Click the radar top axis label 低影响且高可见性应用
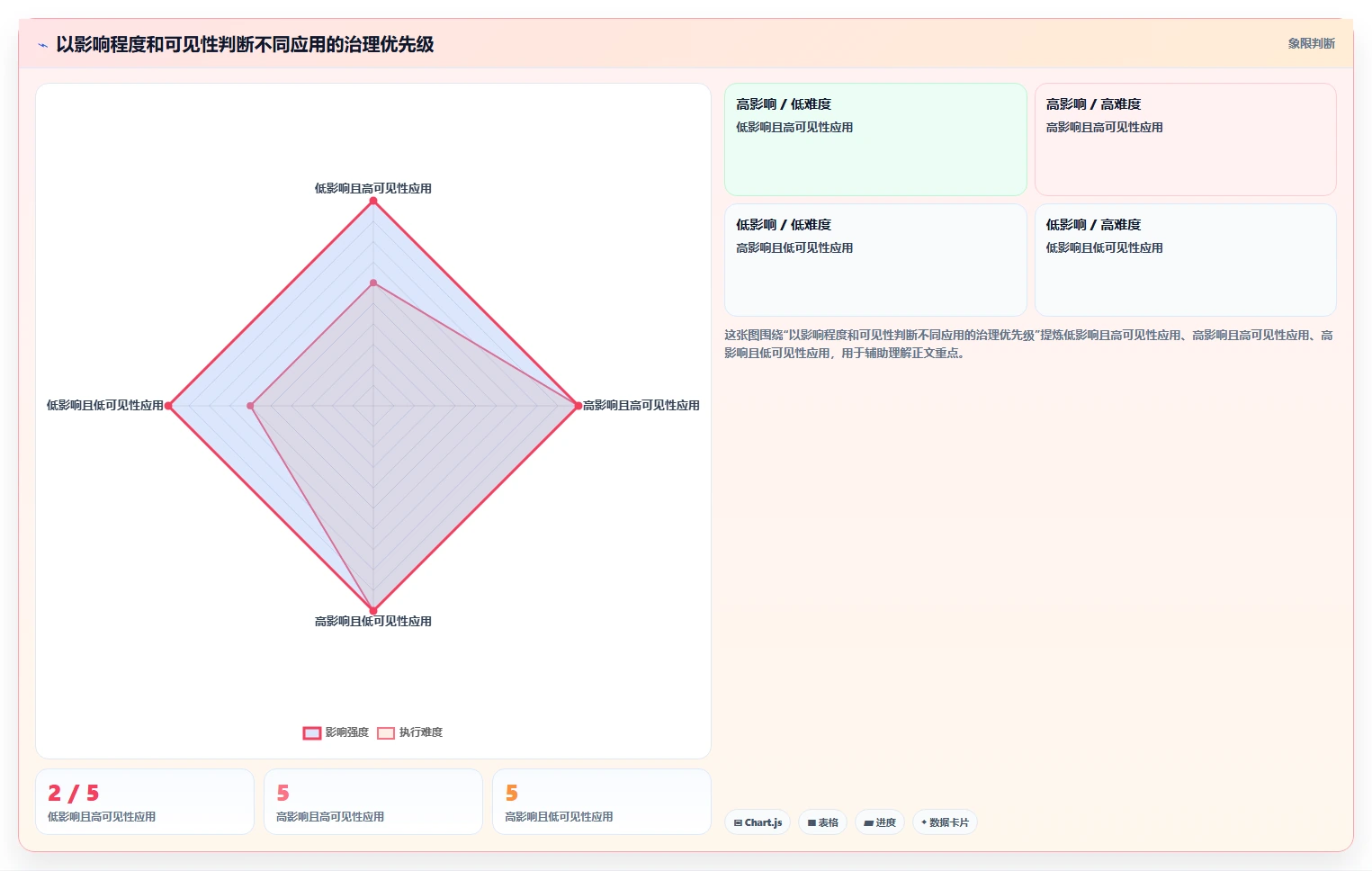 coord(373,188)
